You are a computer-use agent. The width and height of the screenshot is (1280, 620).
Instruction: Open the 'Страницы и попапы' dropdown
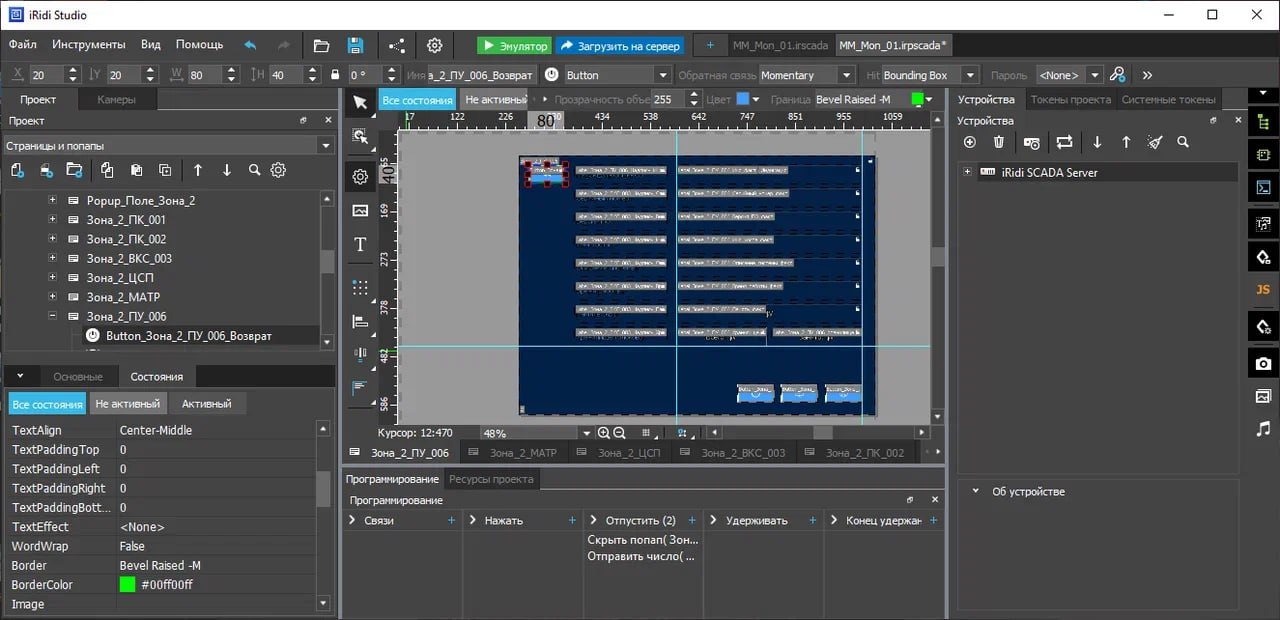click(325, 146)
